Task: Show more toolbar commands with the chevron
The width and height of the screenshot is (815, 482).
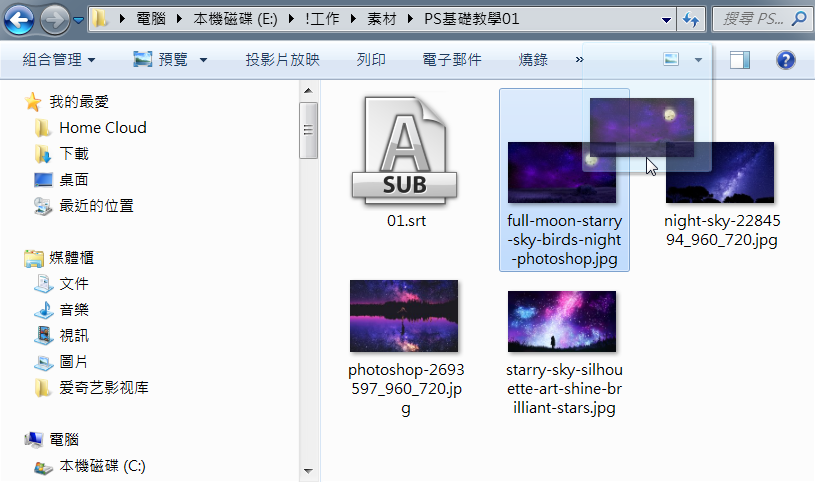Action: pyautogui.click(x=580, y=60)
